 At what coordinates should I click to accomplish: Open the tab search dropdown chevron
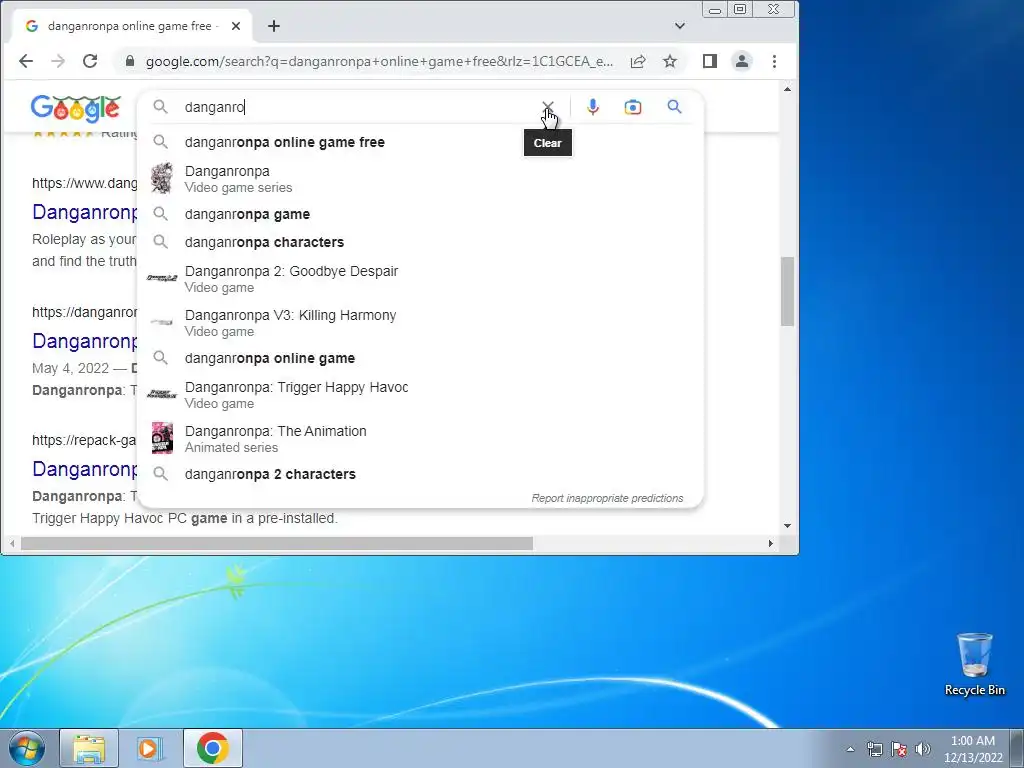point(680,26)
